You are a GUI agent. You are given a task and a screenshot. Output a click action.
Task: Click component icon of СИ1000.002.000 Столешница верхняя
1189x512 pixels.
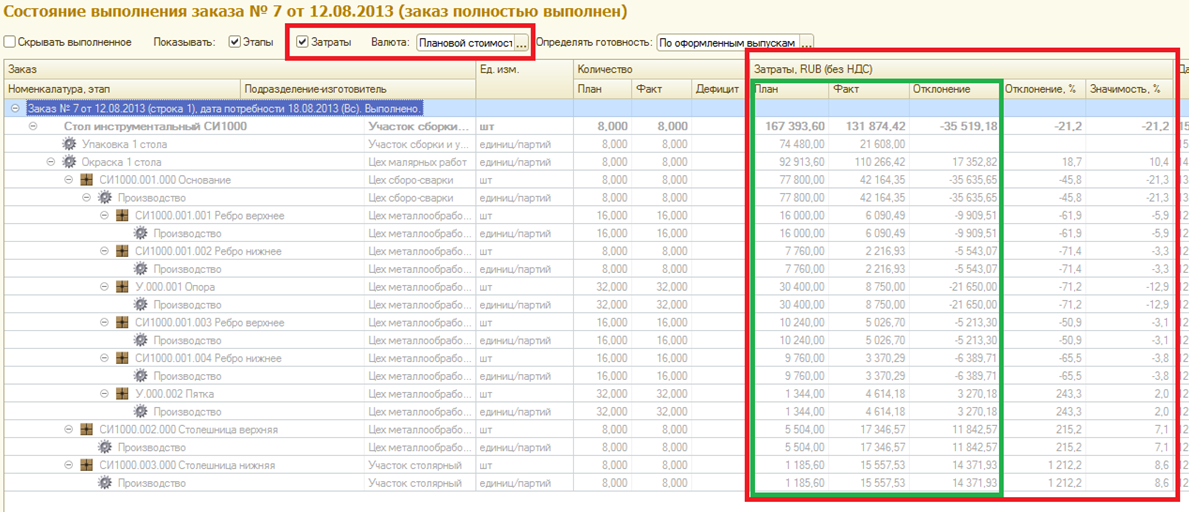click(88, 430)
